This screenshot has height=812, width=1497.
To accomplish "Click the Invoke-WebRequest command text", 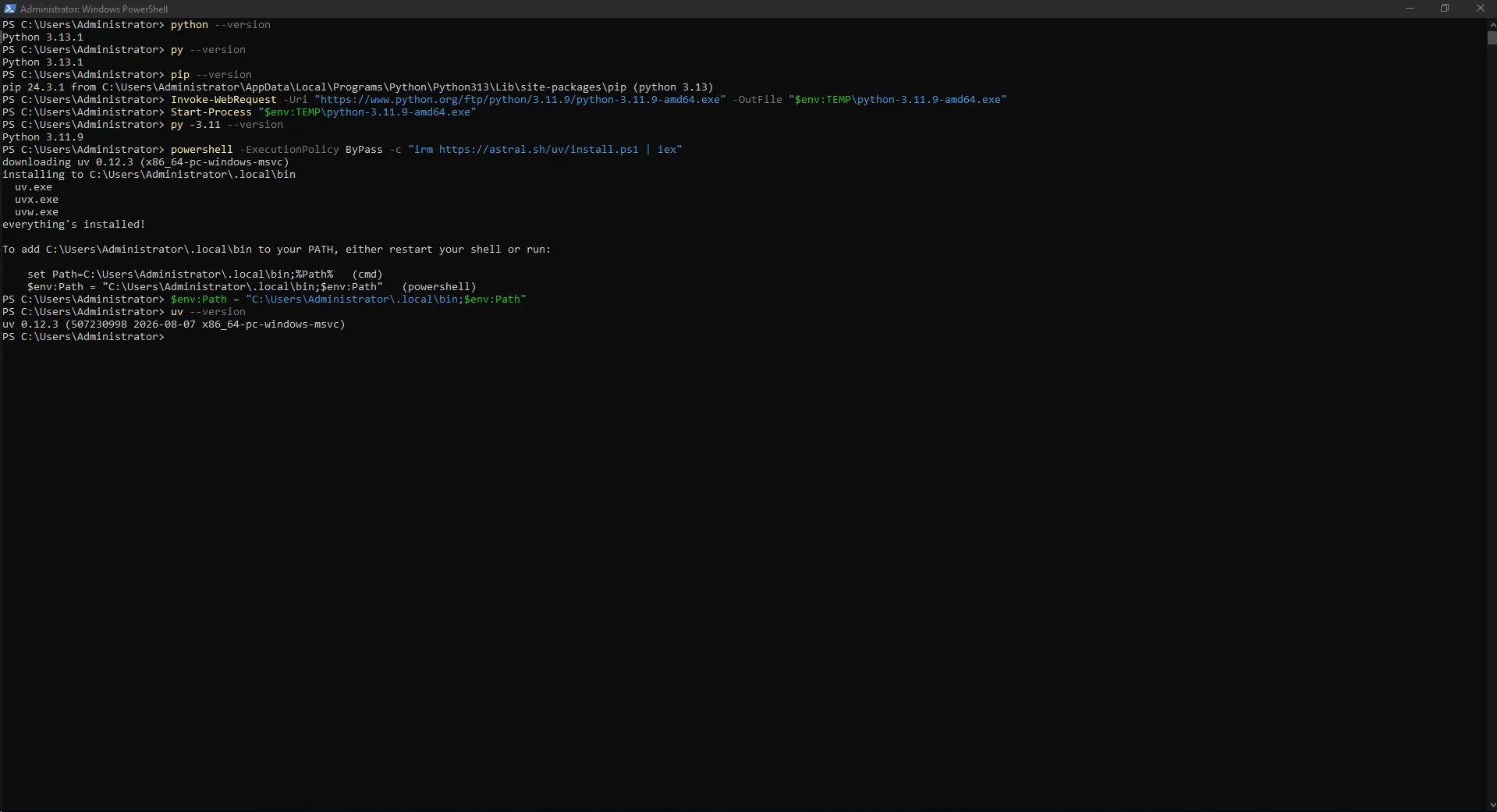I will [223, 100].
